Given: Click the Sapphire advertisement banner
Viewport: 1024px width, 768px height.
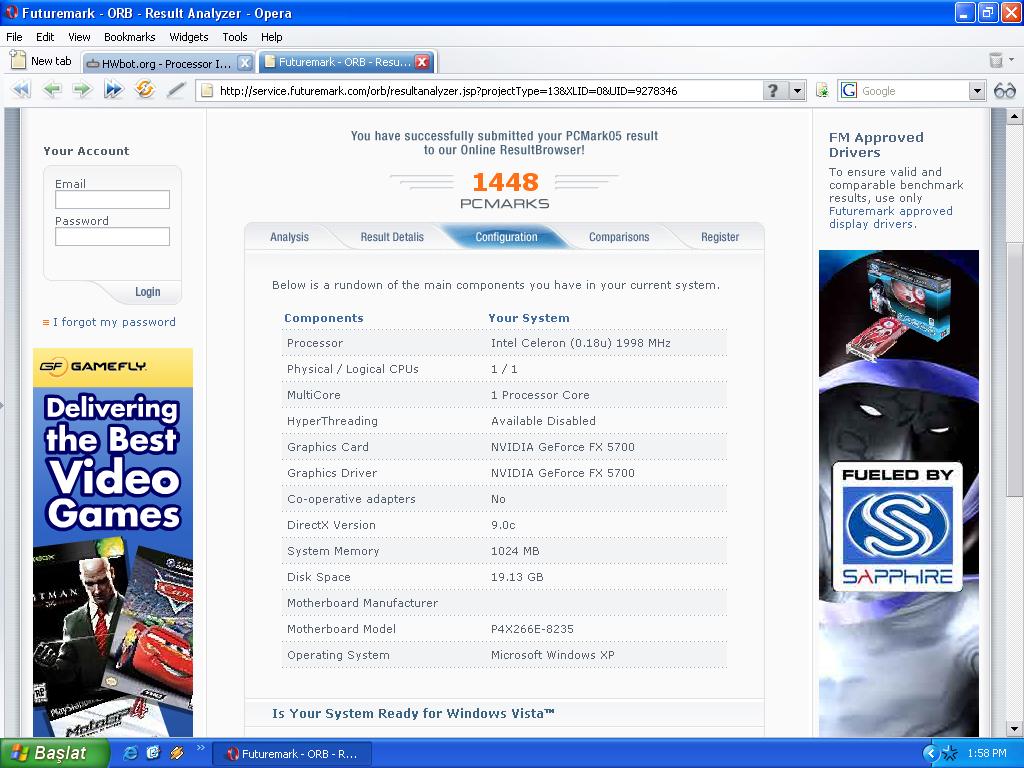Looking at the screenshot, I should (899, 494).
